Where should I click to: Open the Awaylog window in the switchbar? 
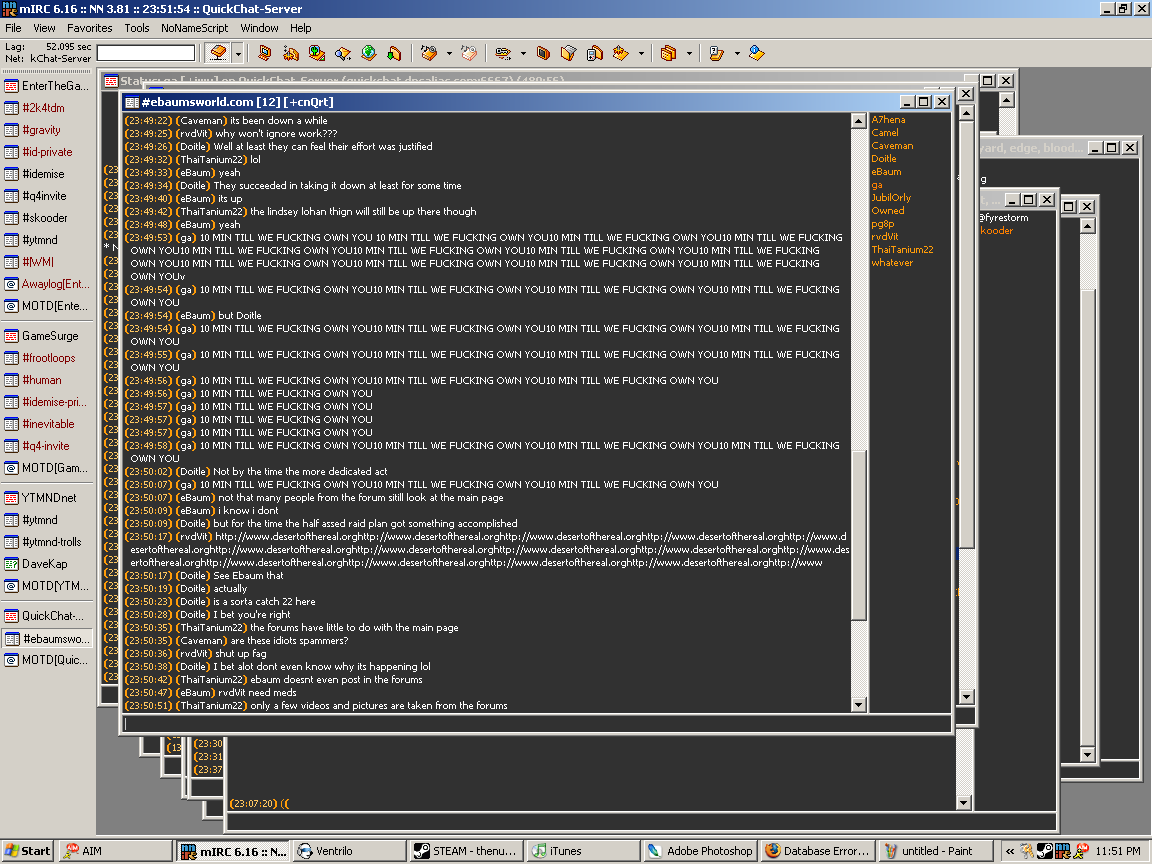point(54,284)
